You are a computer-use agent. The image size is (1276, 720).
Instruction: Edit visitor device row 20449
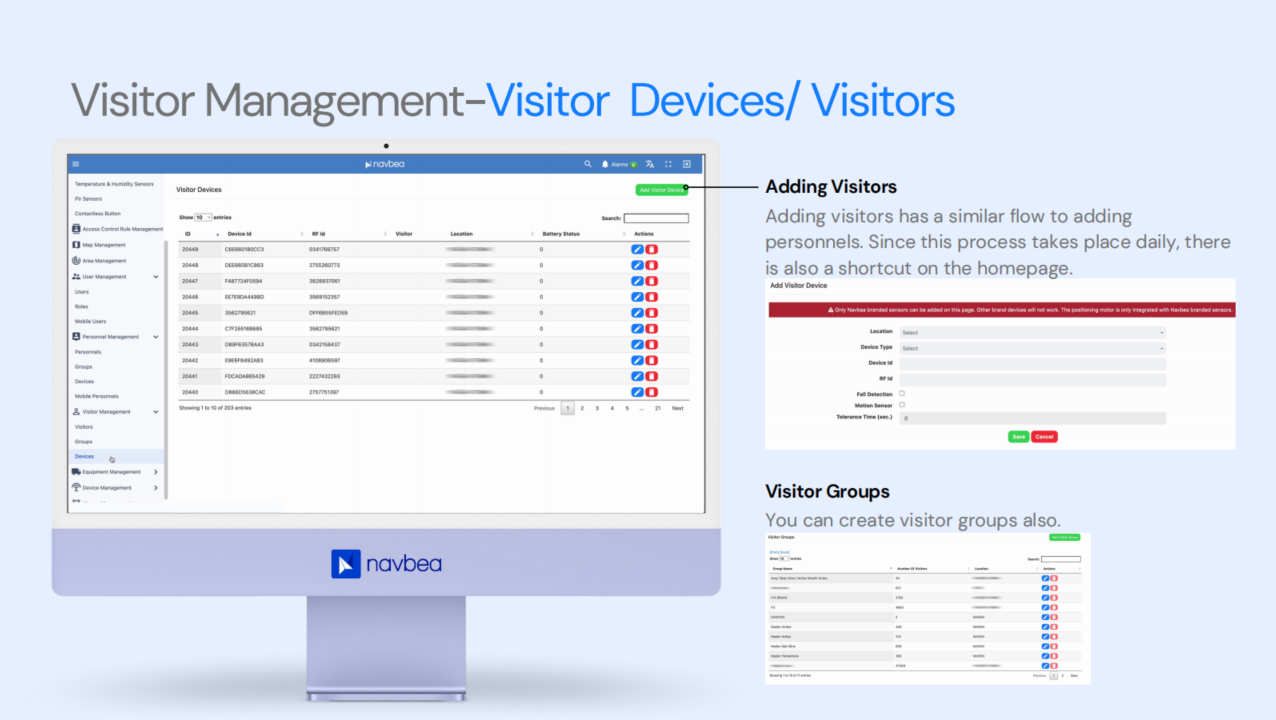click(x=637, y=249)
